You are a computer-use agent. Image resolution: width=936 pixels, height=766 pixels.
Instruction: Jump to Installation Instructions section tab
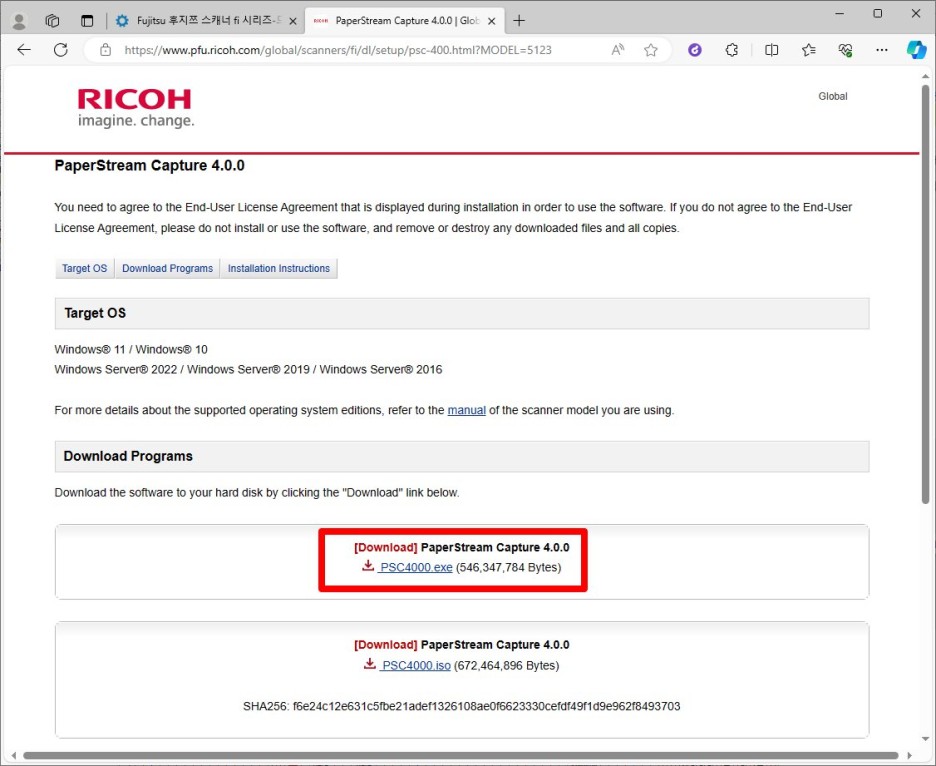point(279,269)
